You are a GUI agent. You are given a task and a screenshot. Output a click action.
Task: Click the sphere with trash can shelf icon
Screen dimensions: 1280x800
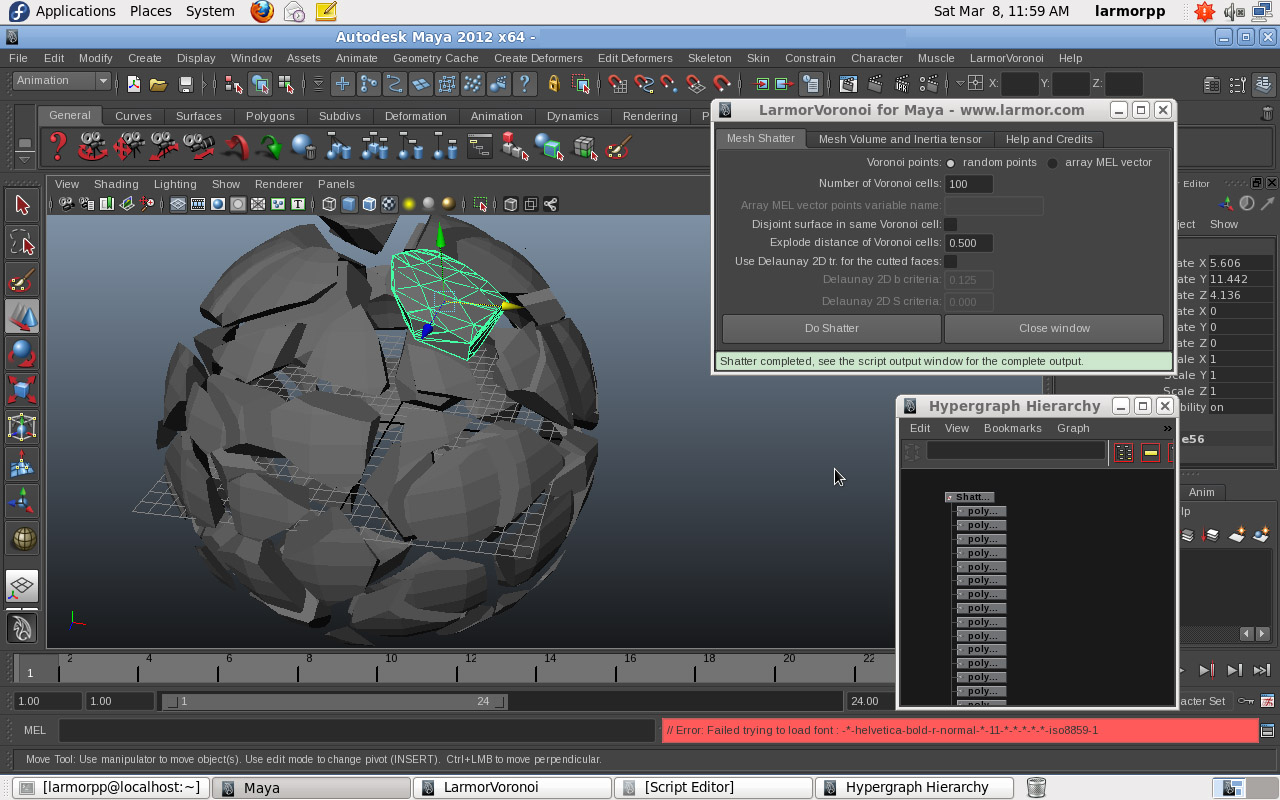pyautogui.click(x=303, y=148)
